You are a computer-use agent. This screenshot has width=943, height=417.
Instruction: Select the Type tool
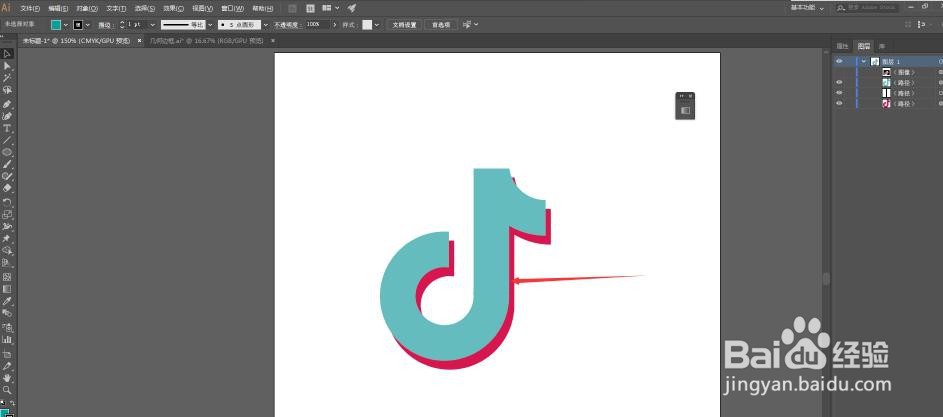pyautogui.click(x=7, y=129)
